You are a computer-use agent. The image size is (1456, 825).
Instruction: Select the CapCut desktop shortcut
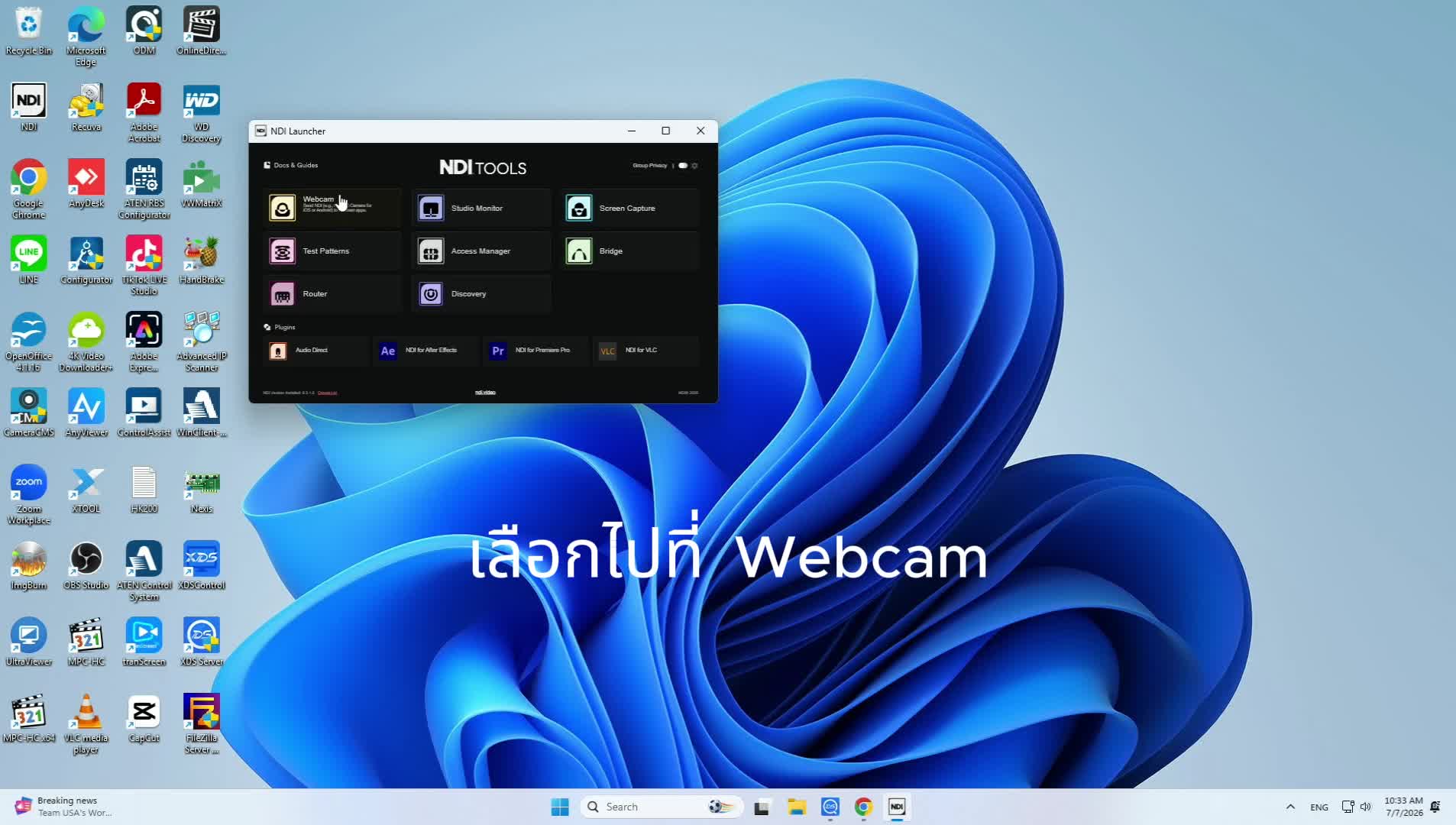click(144, 719)
